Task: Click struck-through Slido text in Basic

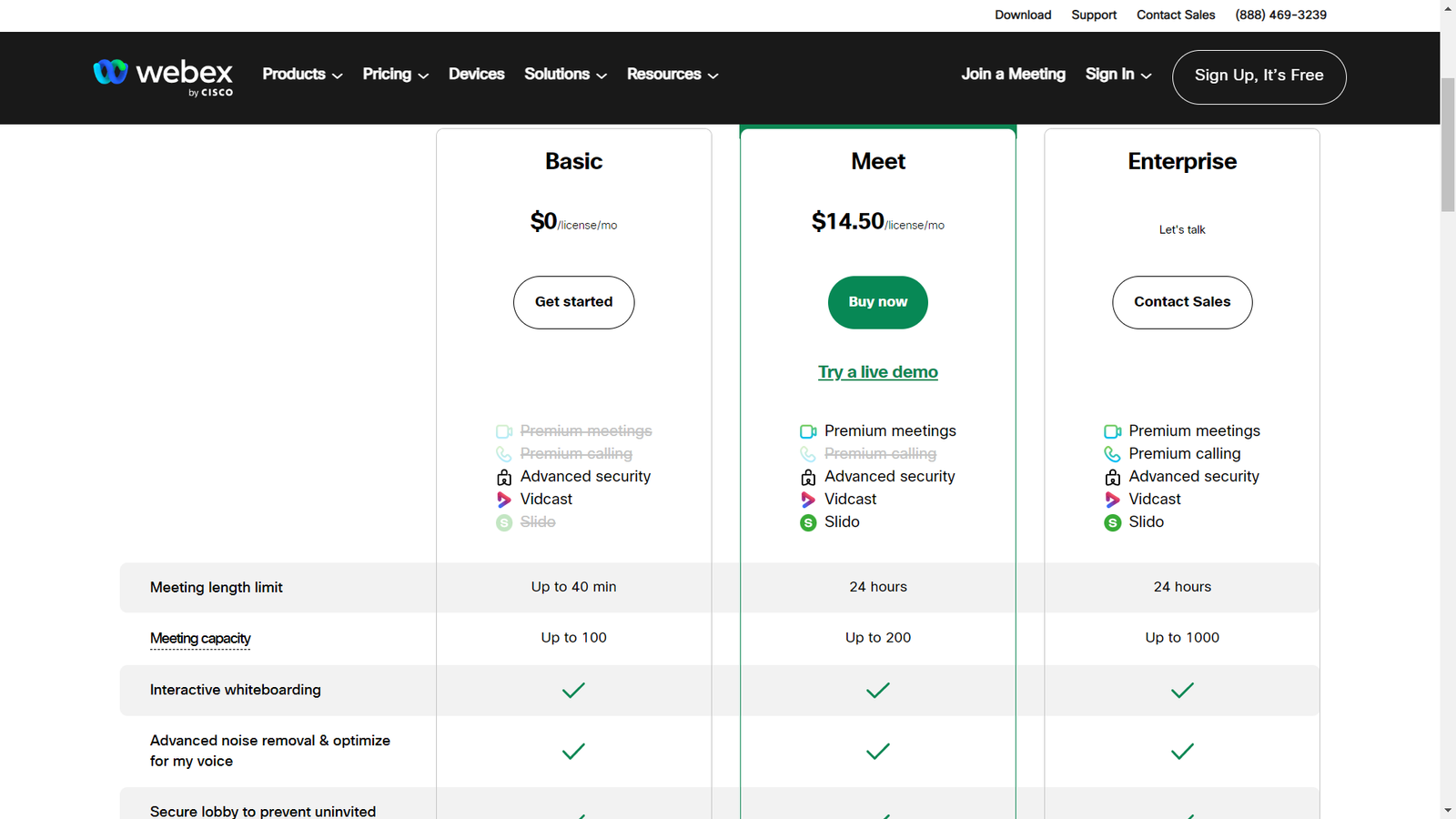Action: 538,522
